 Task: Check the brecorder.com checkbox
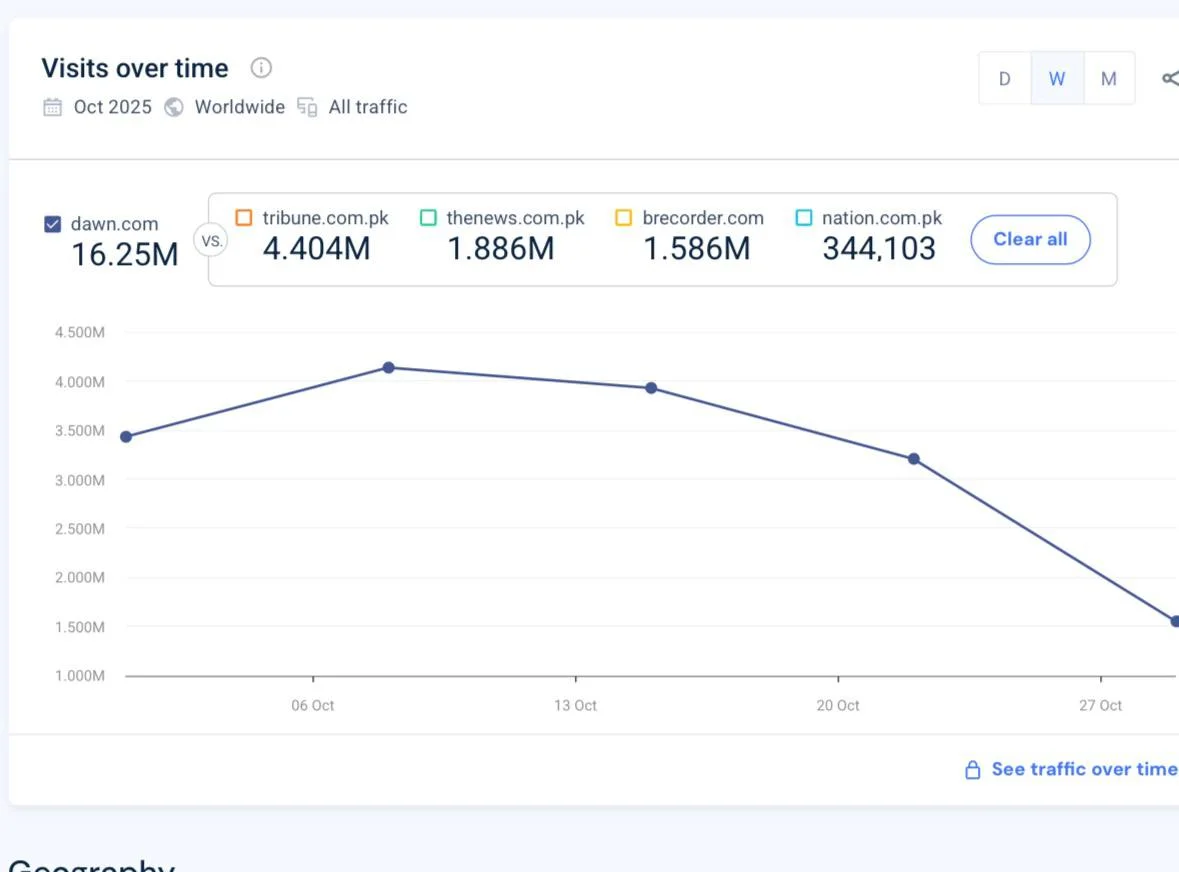pos(624,218)
